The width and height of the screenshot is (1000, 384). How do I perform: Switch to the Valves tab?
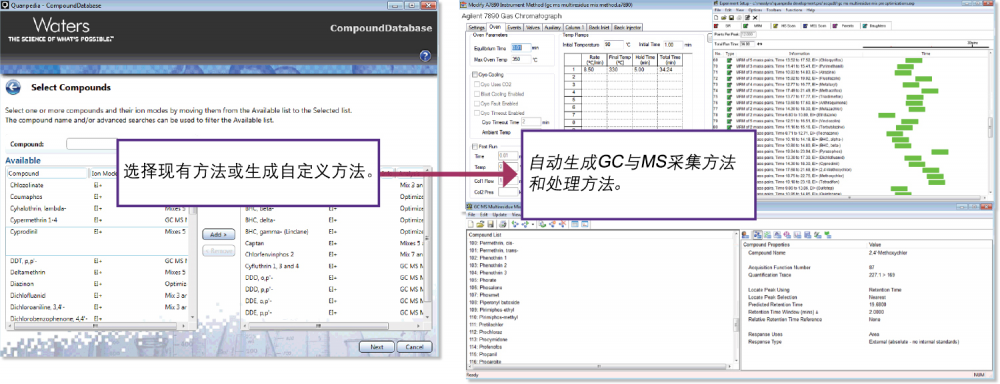click(x=533, y=27)
